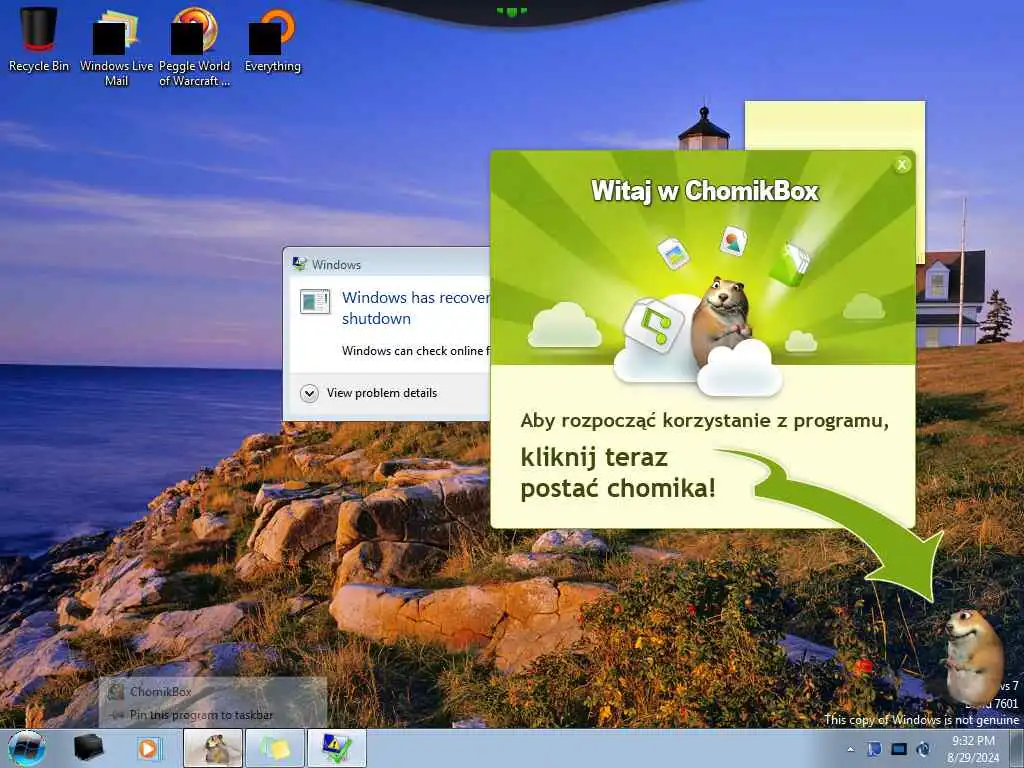Click the Windows dialog title bar
The image size is (1024, 768).
tap(387, 264)
